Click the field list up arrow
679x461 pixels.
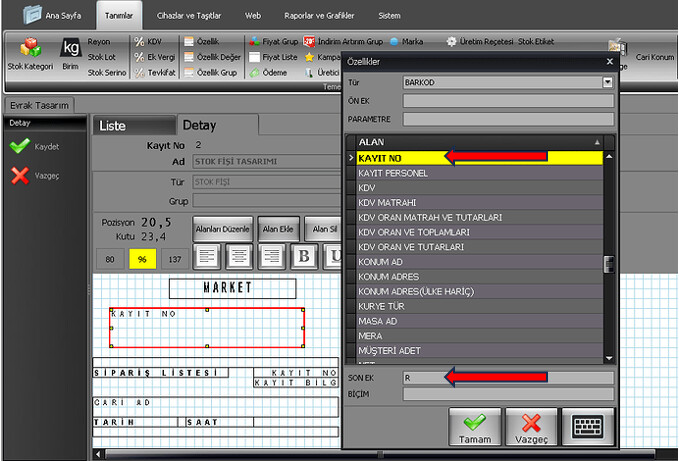click(x=609, y=156)
